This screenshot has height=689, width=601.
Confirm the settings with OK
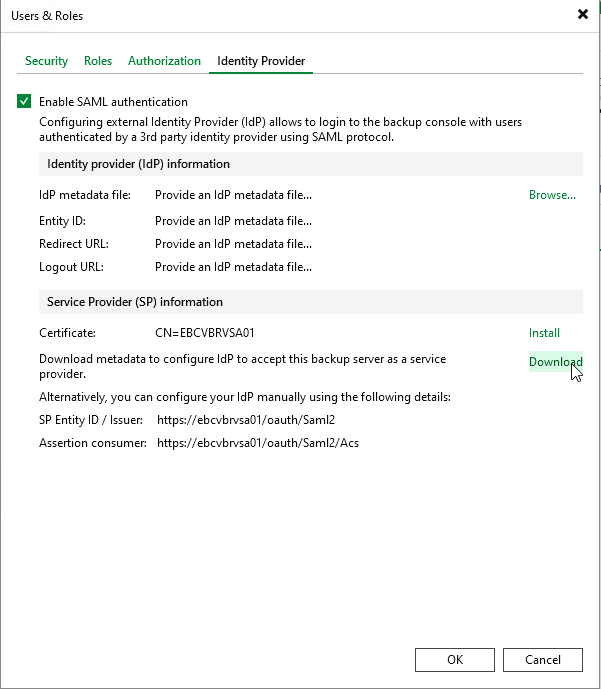pyautogui.click(x=455, y=659)
